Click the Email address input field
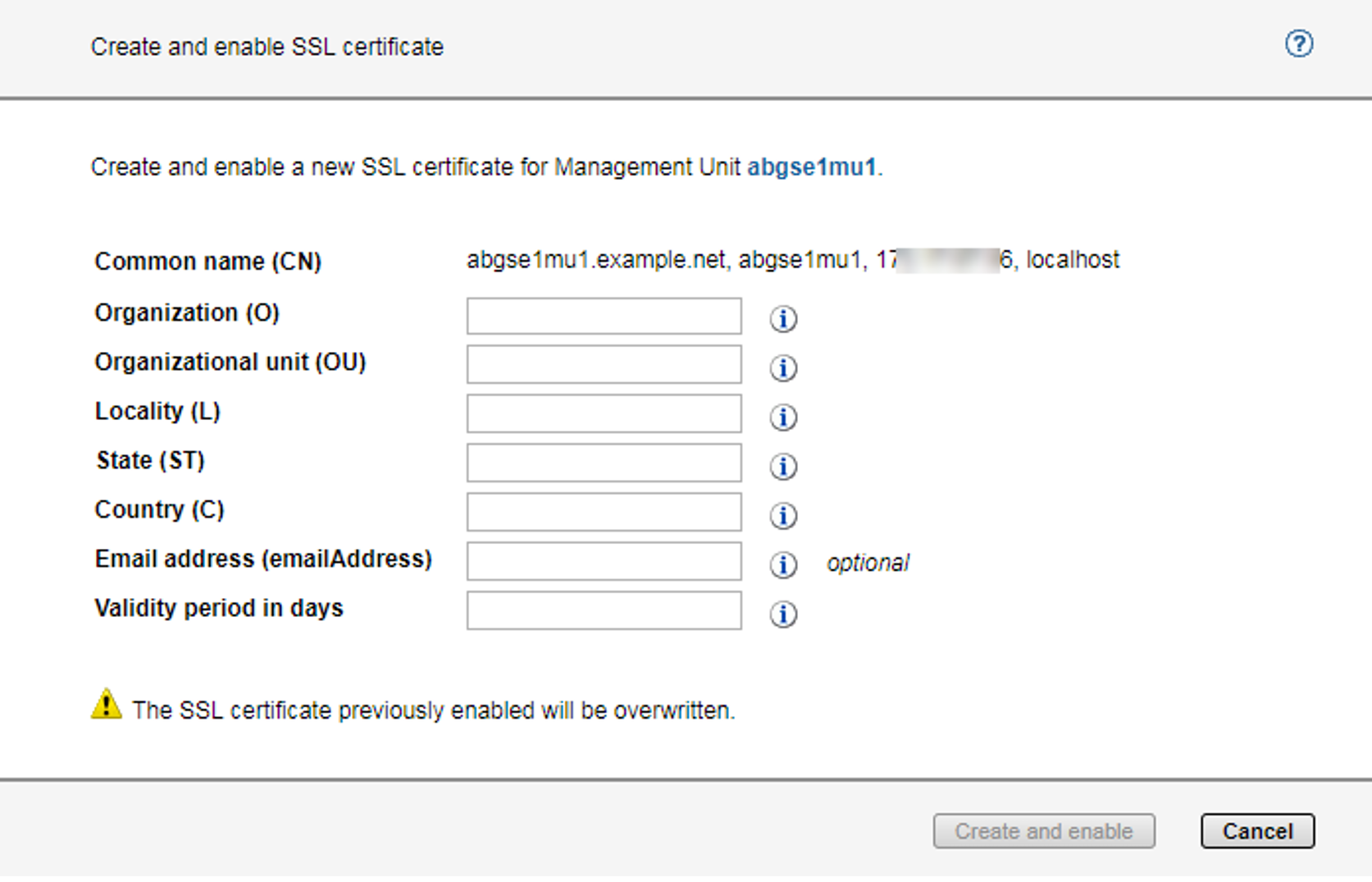Viewport: 1372px width, 882px height. pos(604,561)
